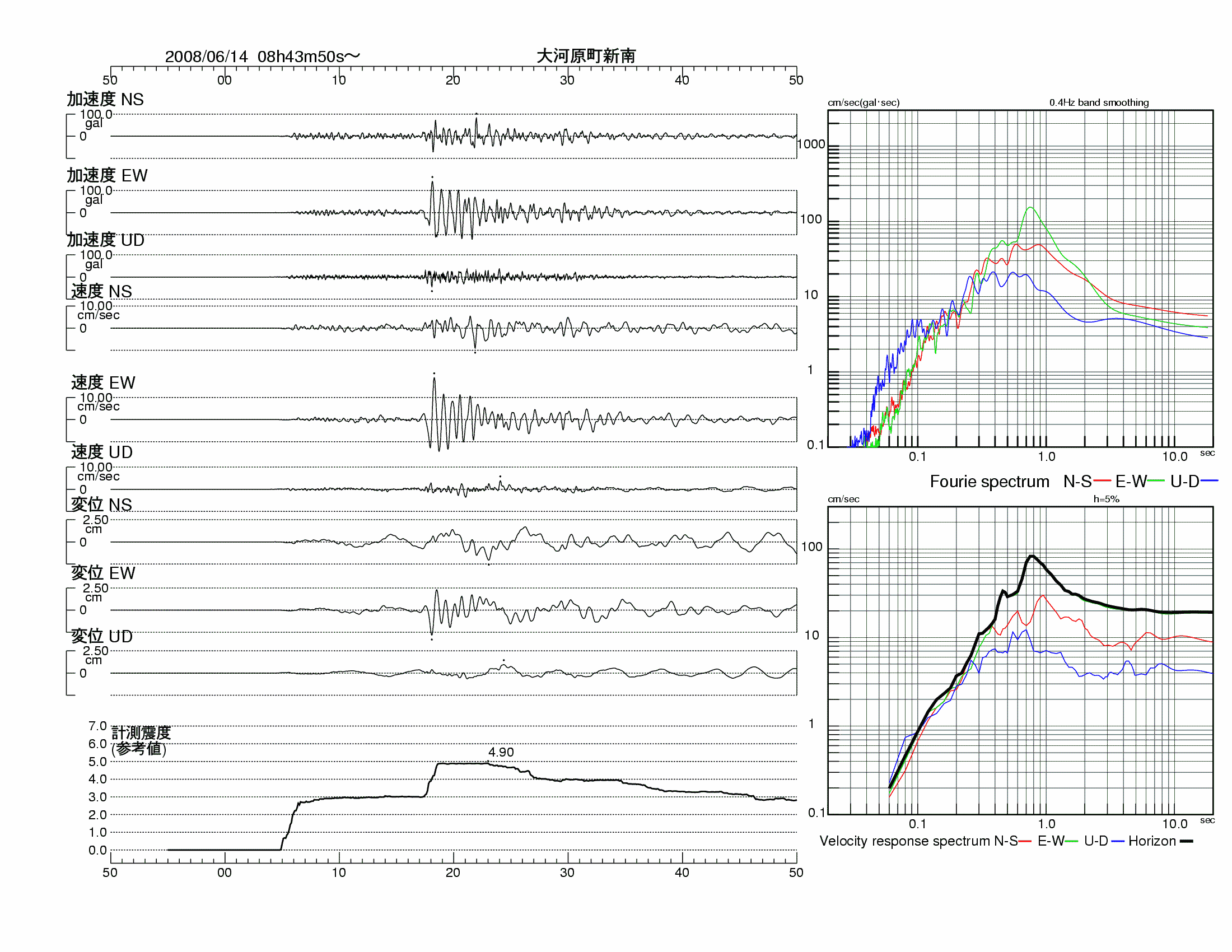Viewport: 1232px width, 952px height.
Task: Select the 変位 EW waveform label
Action: point(103,572)
